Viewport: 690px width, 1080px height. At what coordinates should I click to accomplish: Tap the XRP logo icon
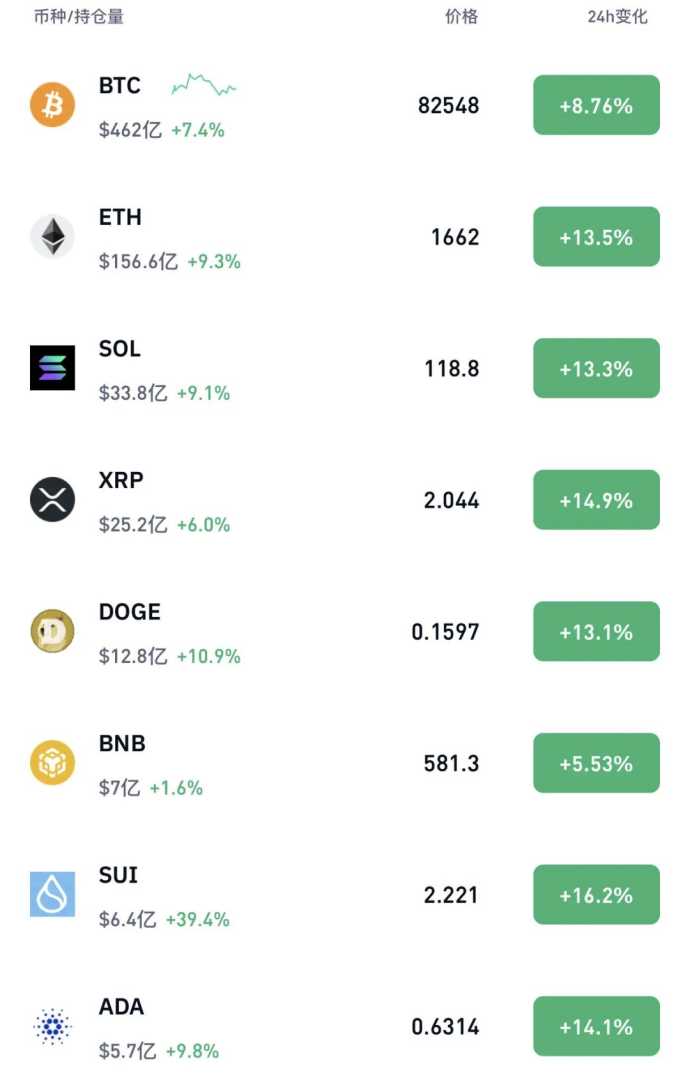(x=52, y=500)
